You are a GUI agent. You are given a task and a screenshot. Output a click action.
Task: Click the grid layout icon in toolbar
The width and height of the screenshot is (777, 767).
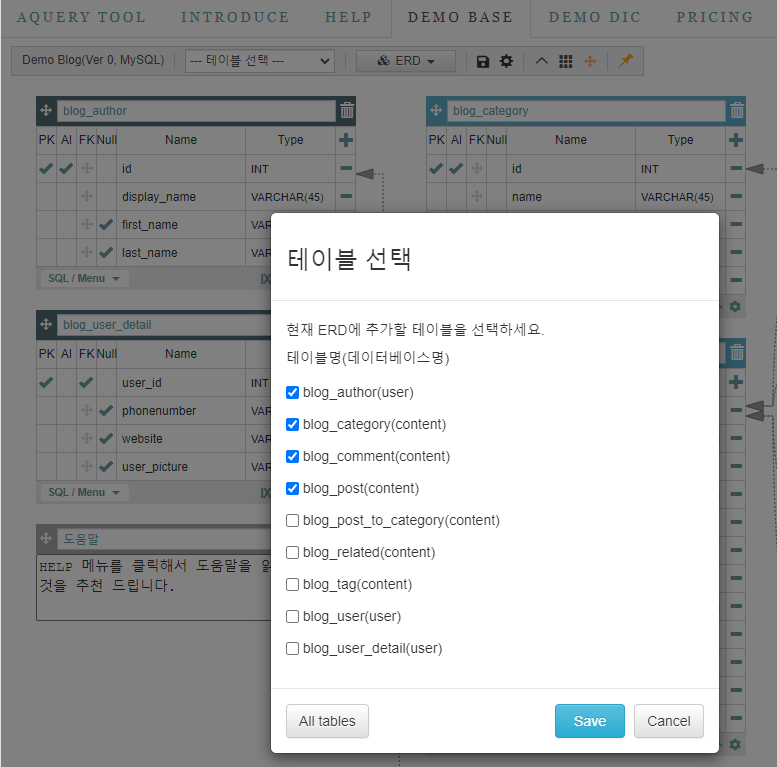point(566,61)
